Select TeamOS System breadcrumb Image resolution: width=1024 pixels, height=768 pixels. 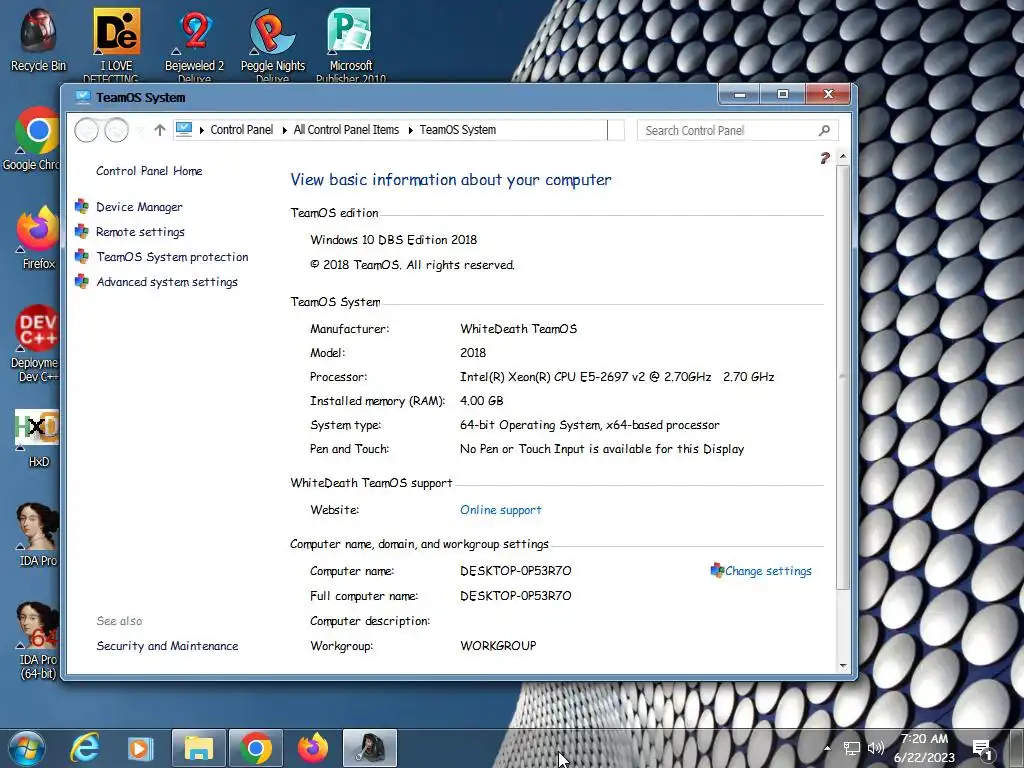pyautogui.click(x=458, y=130)
